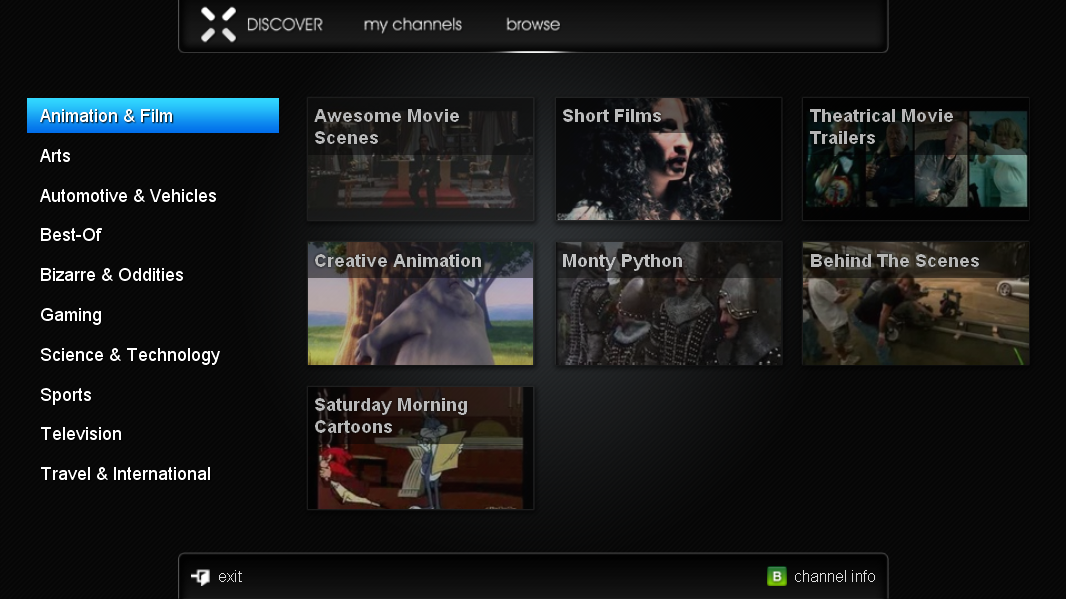Select the Sports category
Screen dimensions: 1066x599
66,395
